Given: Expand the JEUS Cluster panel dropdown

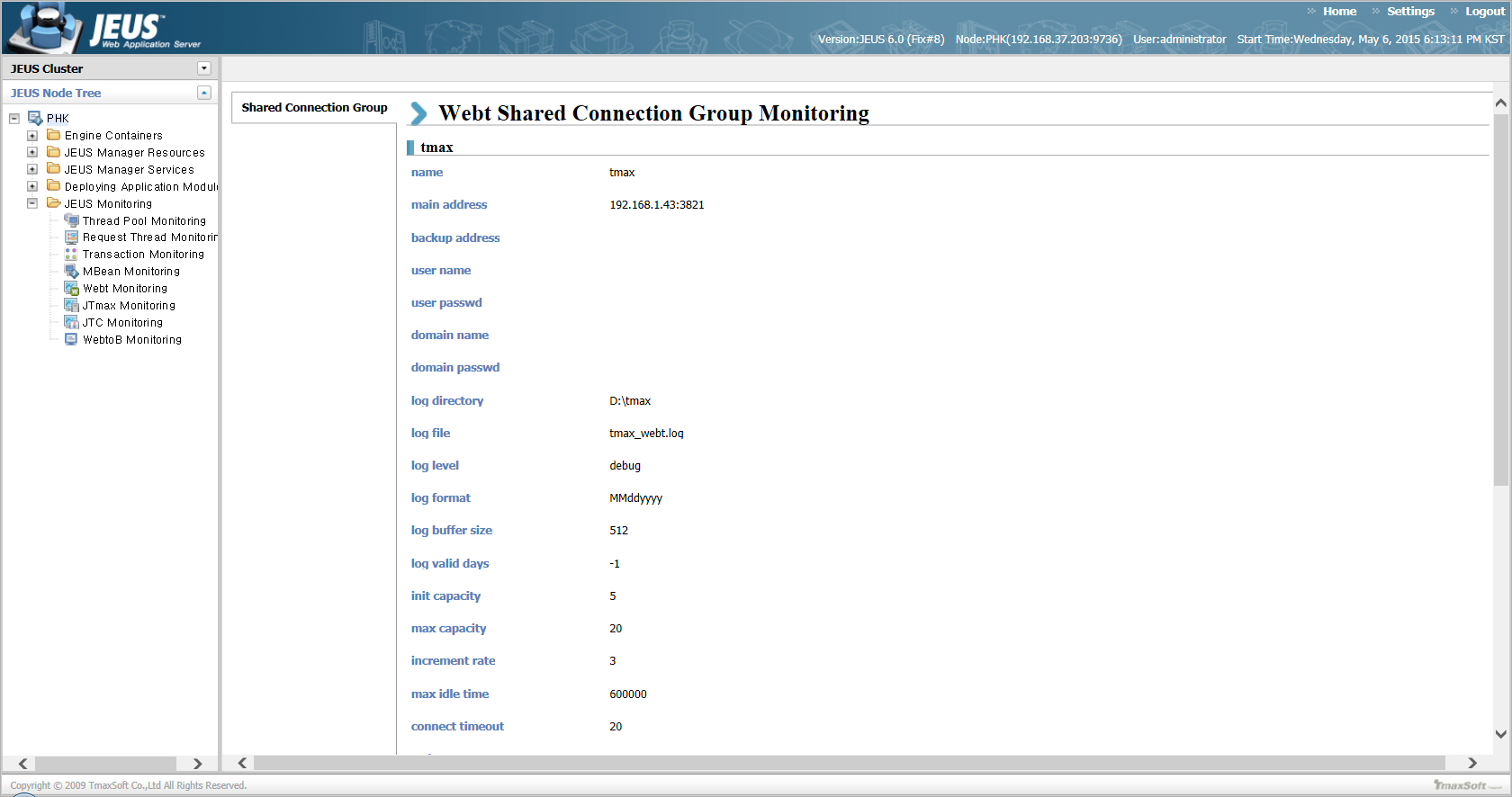Looking at the screenshot, I should pos(204,68).
